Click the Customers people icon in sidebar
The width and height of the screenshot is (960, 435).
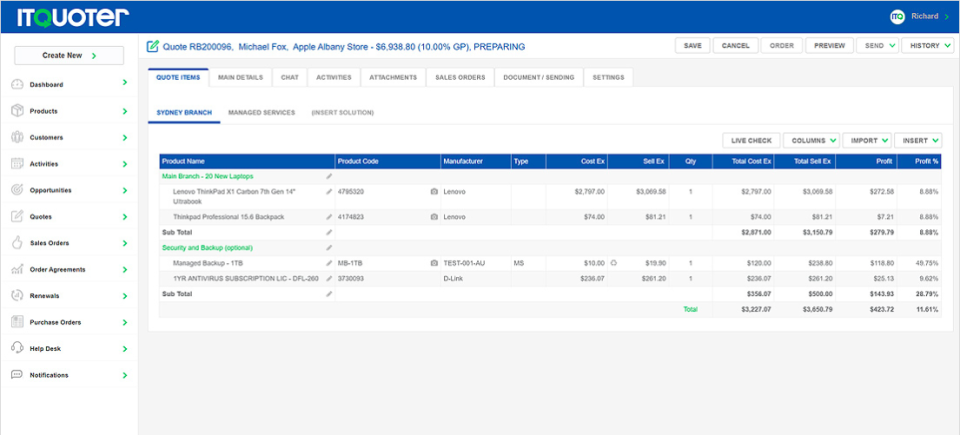click(x=17, y=137)
